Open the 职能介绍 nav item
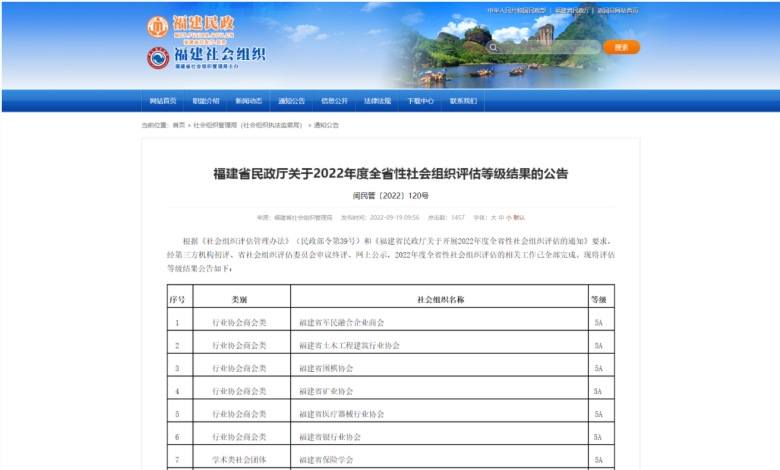 206,101
